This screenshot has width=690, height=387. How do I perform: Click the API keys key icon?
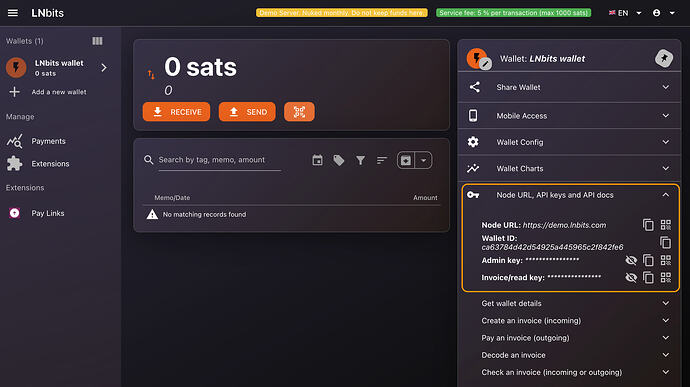pos(473,195)
